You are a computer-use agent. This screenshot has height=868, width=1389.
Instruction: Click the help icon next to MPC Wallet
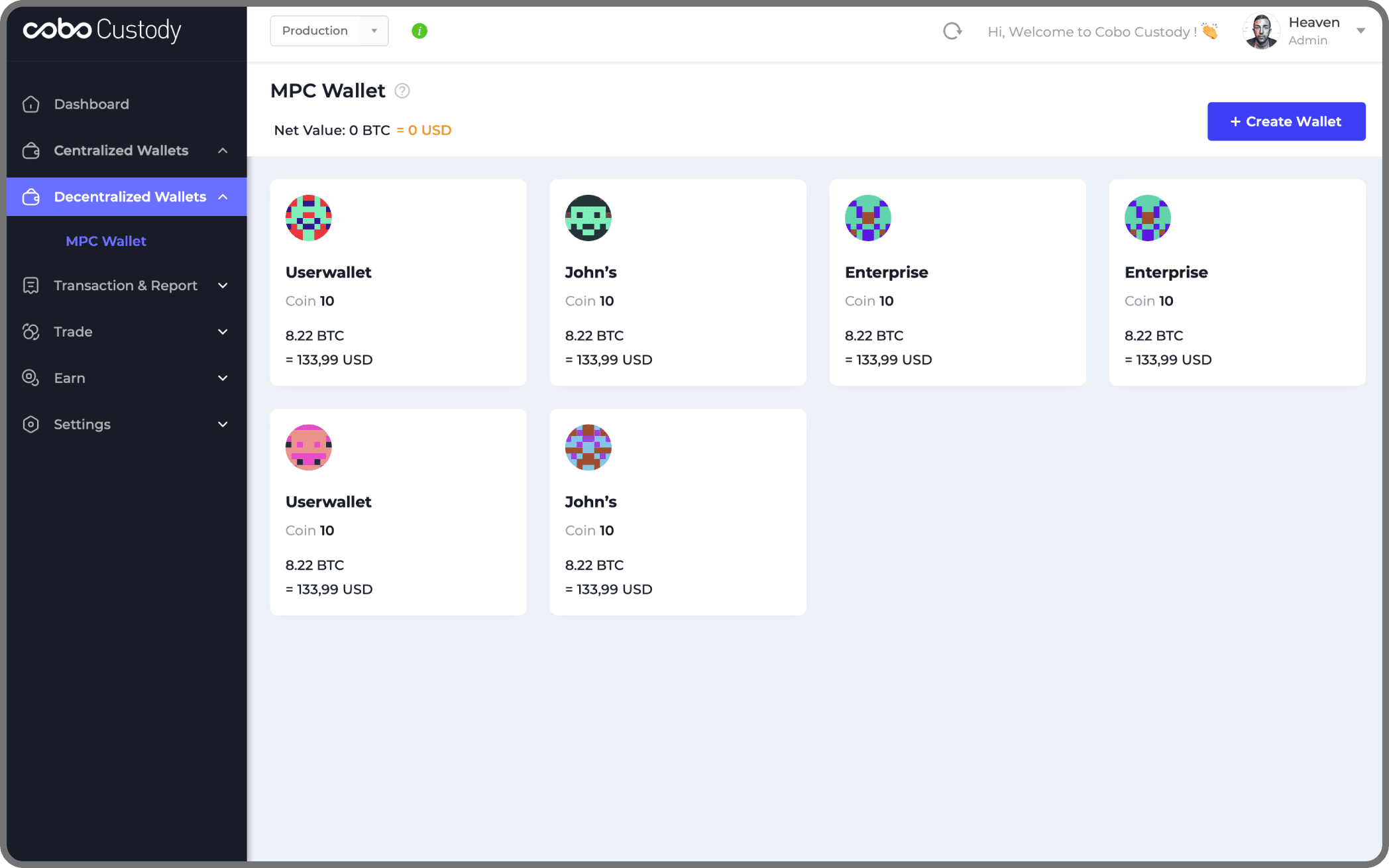point(402,91)
